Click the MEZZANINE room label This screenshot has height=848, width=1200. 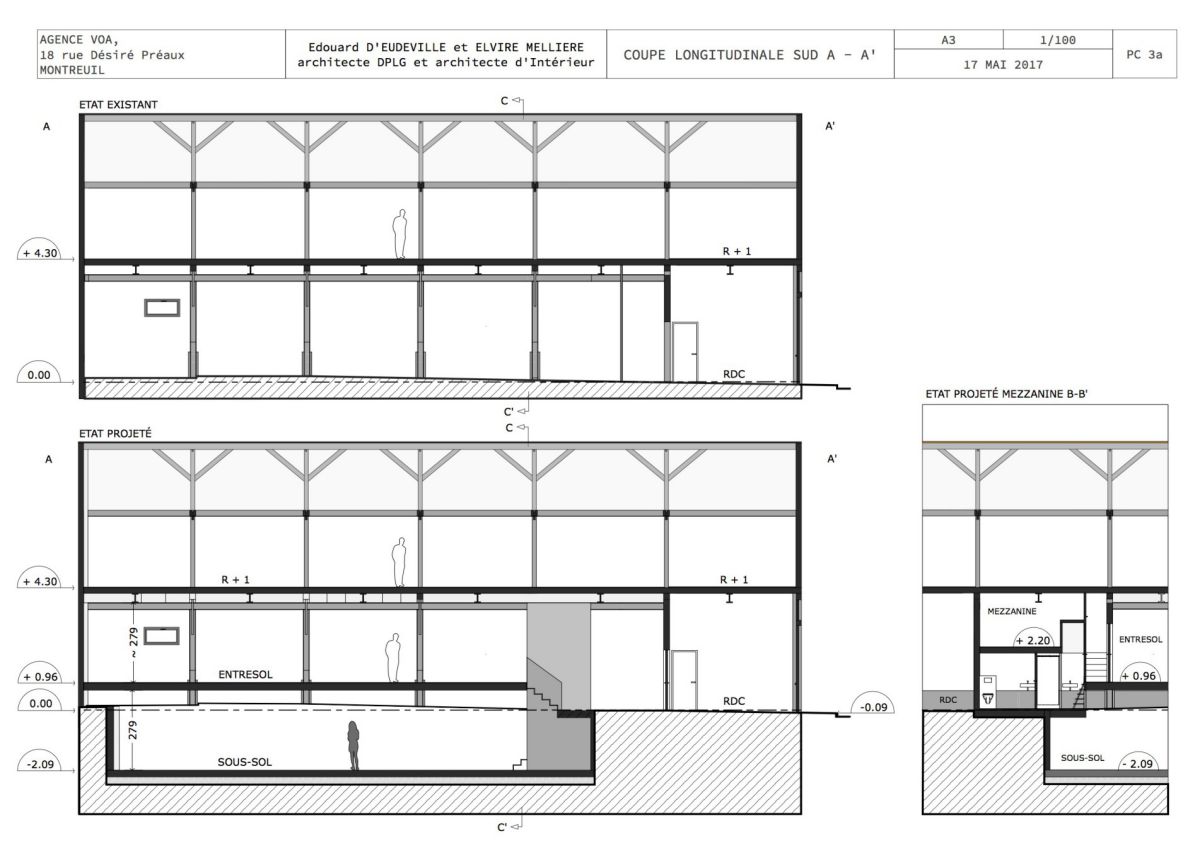click(x=1011, y=610)
